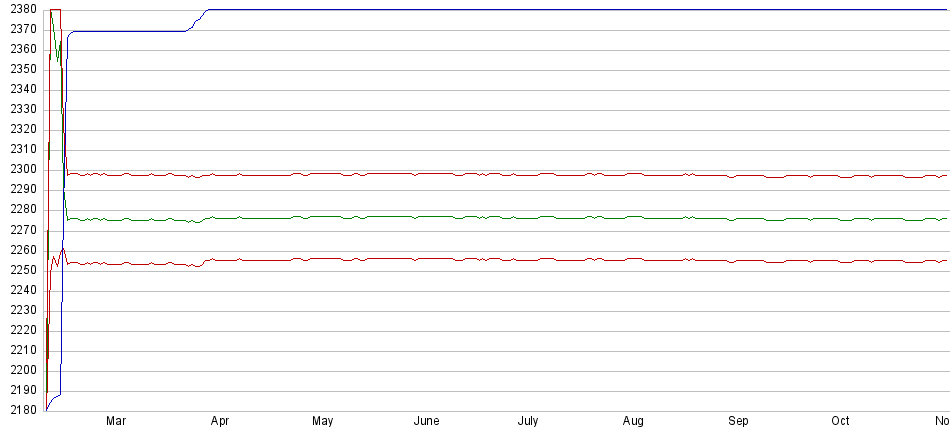Click the Sep label on the x-axis

coord(738,422)
